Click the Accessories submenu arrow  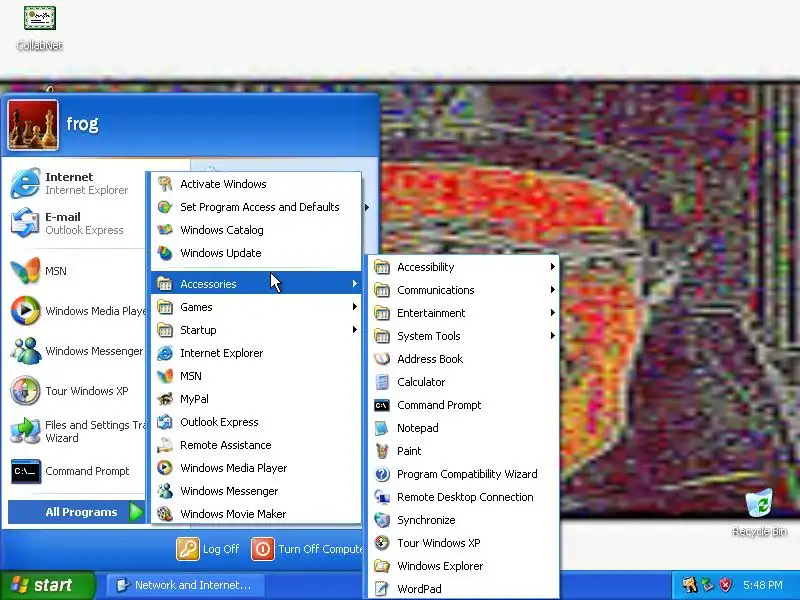354,284
